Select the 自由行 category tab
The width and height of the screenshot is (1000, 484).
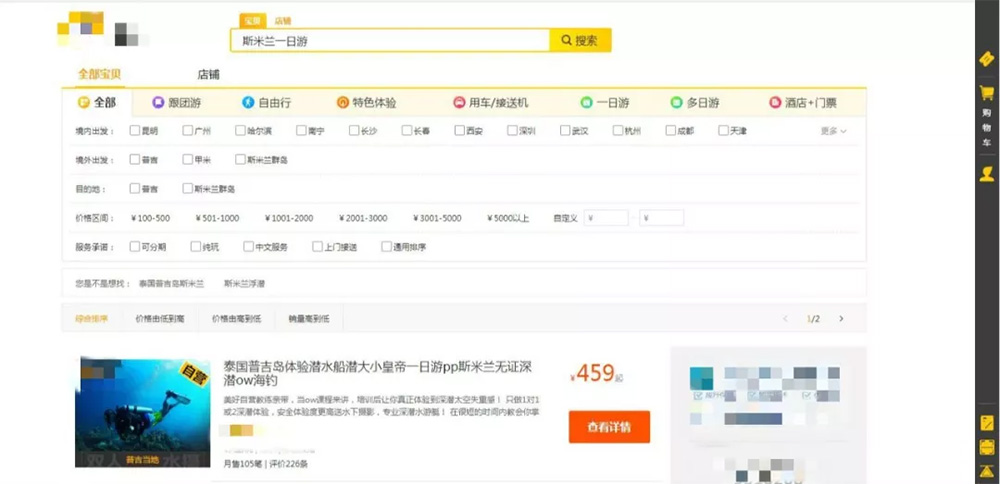point(267,103)
